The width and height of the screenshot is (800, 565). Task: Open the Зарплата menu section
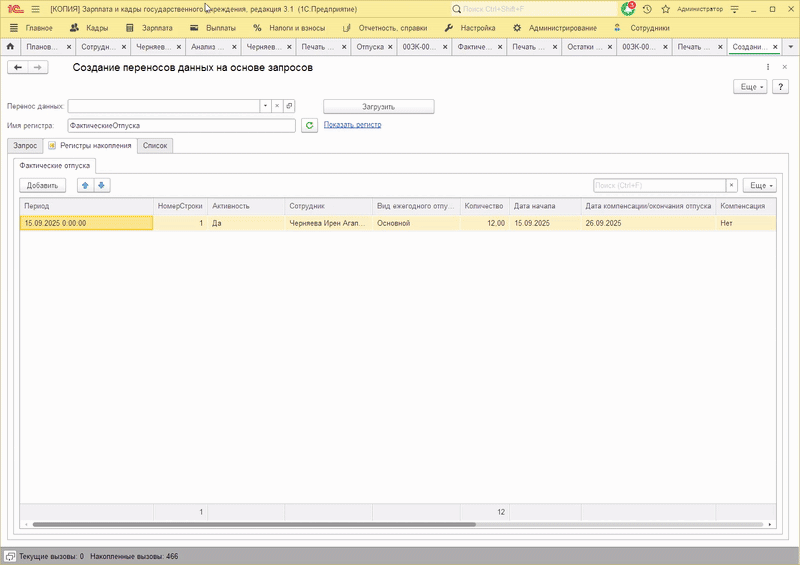(149, 28)
